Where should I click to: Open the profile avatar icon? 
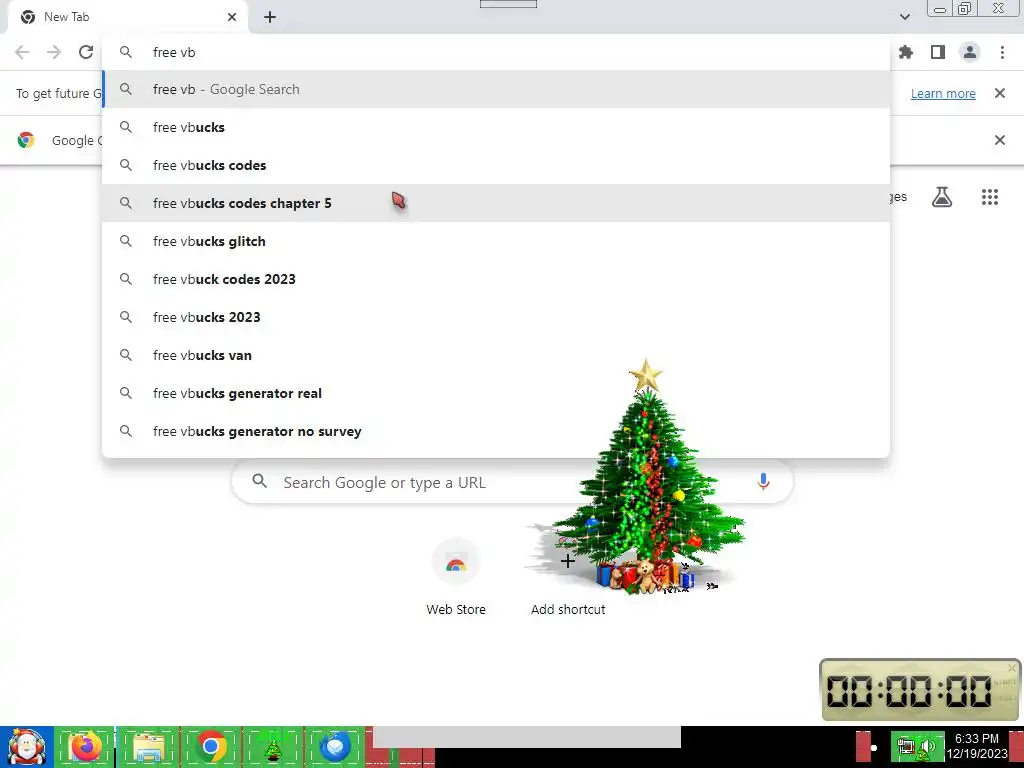click(970, 52)
